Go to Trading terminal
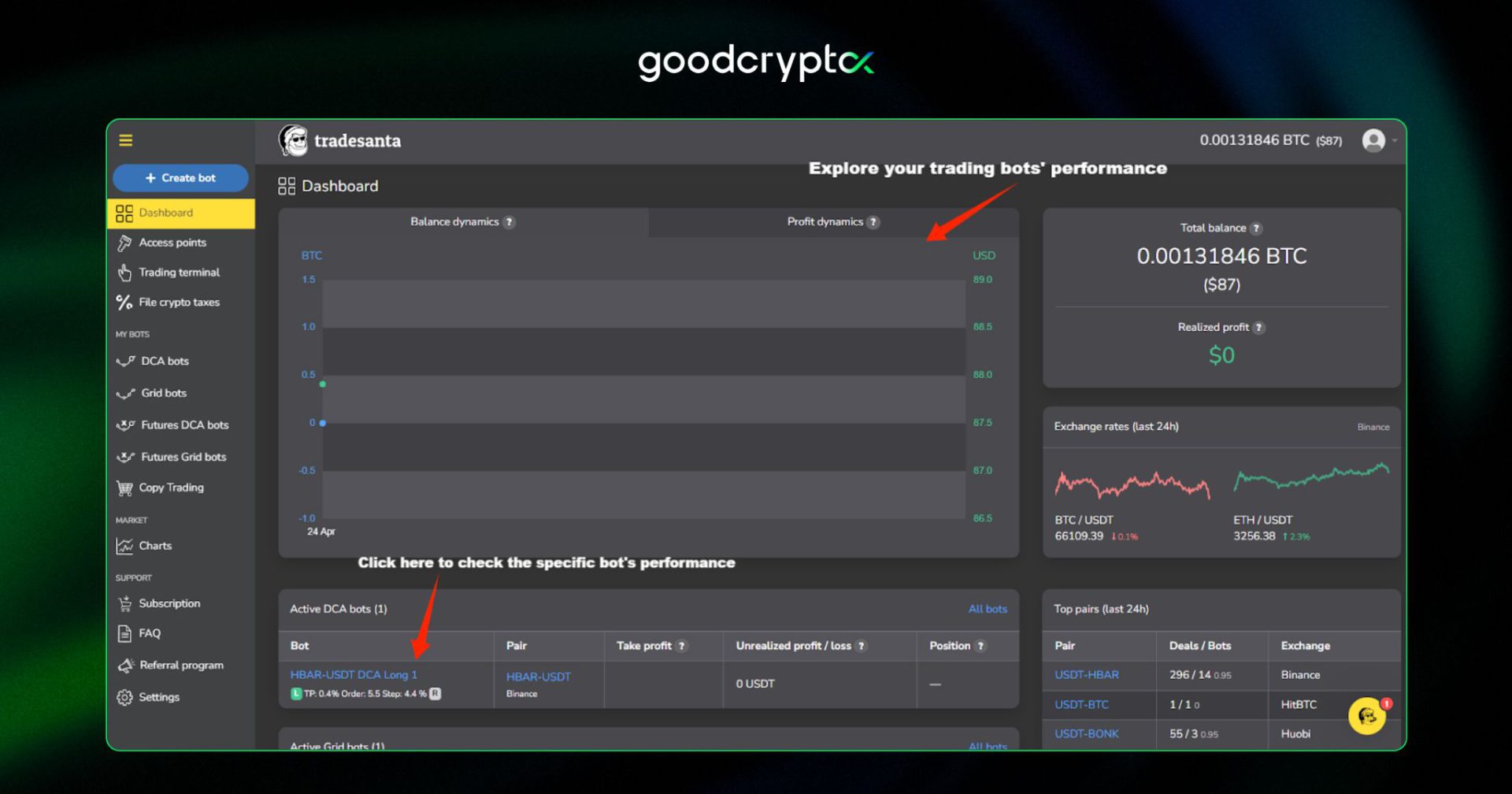The image size is (1512, 794). (180, 273)
